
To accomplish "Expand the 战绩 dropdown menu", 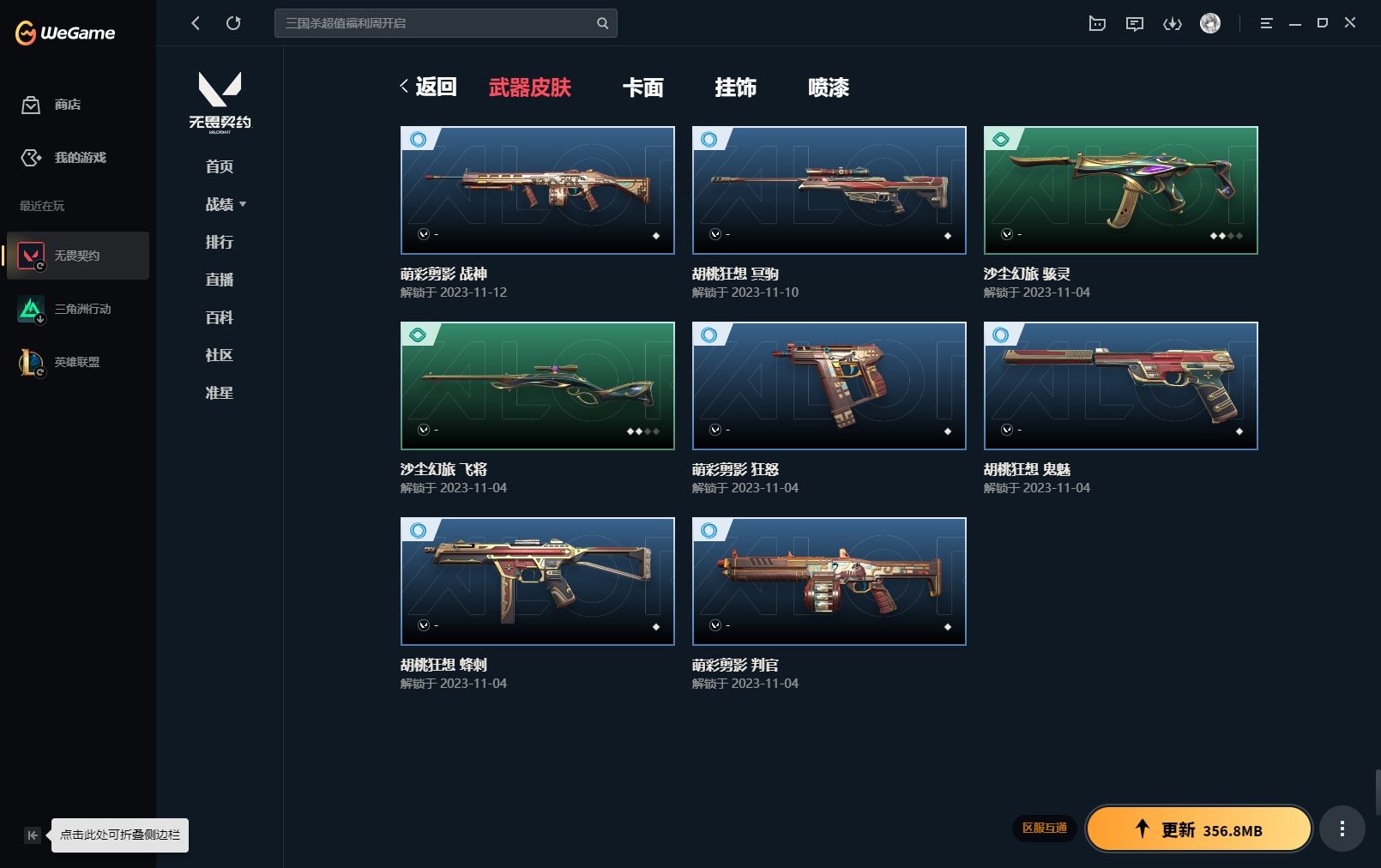I will (226, 204).
